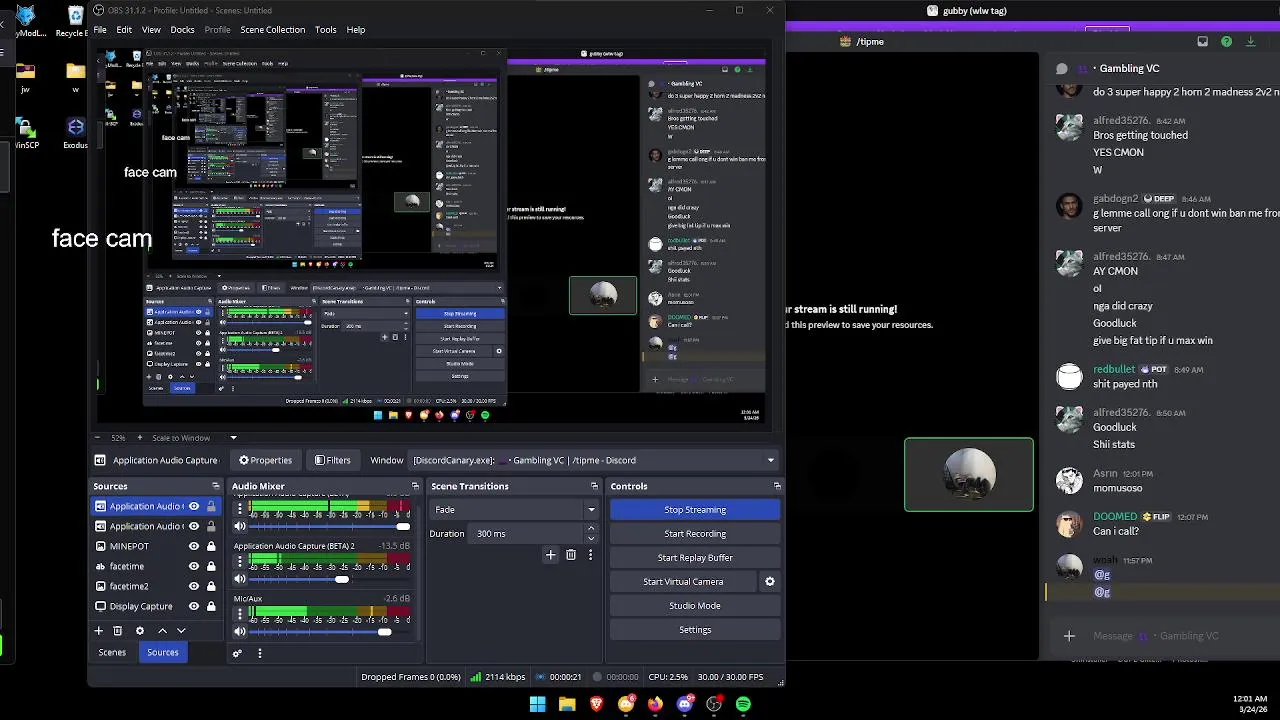Unlock the facetime2 source

[211, 586]
